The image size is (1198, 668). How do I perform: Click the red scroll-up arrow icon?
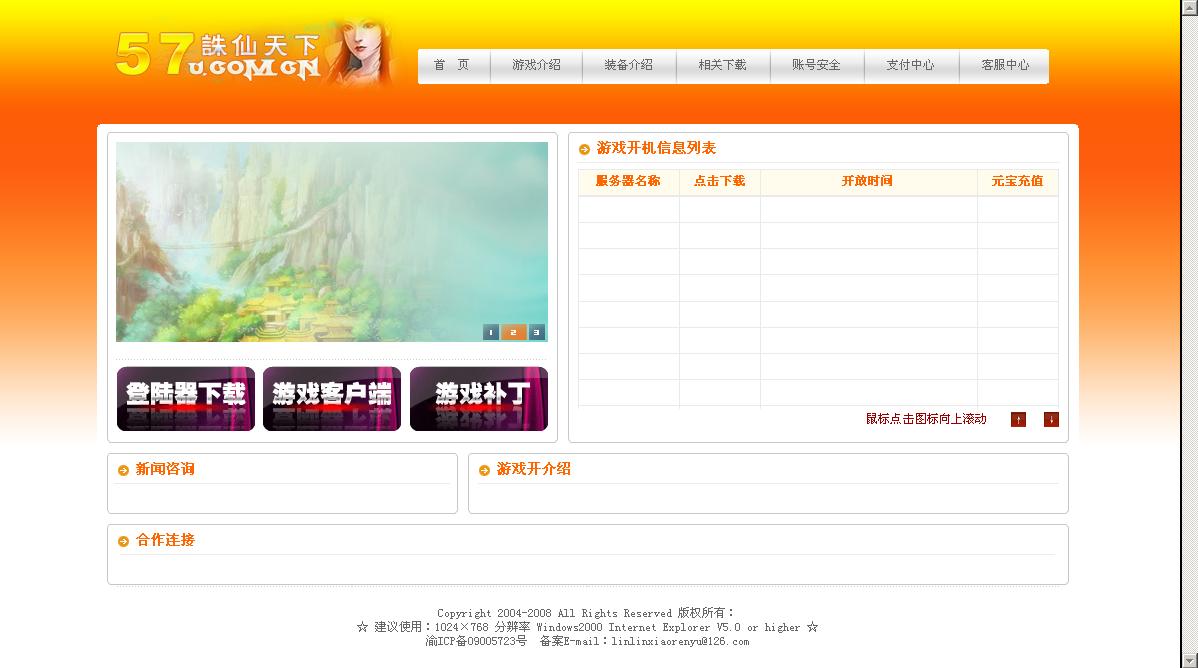(x=1018, y=420)
